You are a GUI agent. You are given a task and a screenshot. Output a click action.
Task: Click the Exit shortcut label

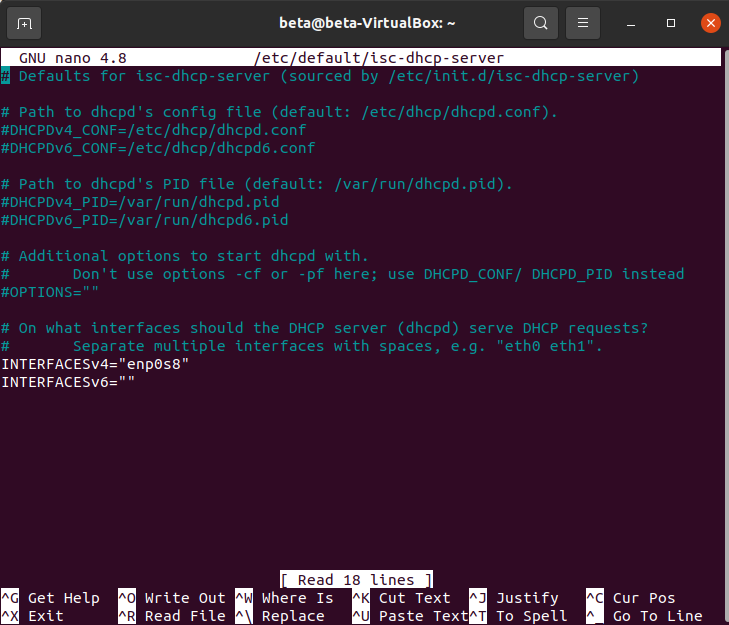tap(46, 616)
